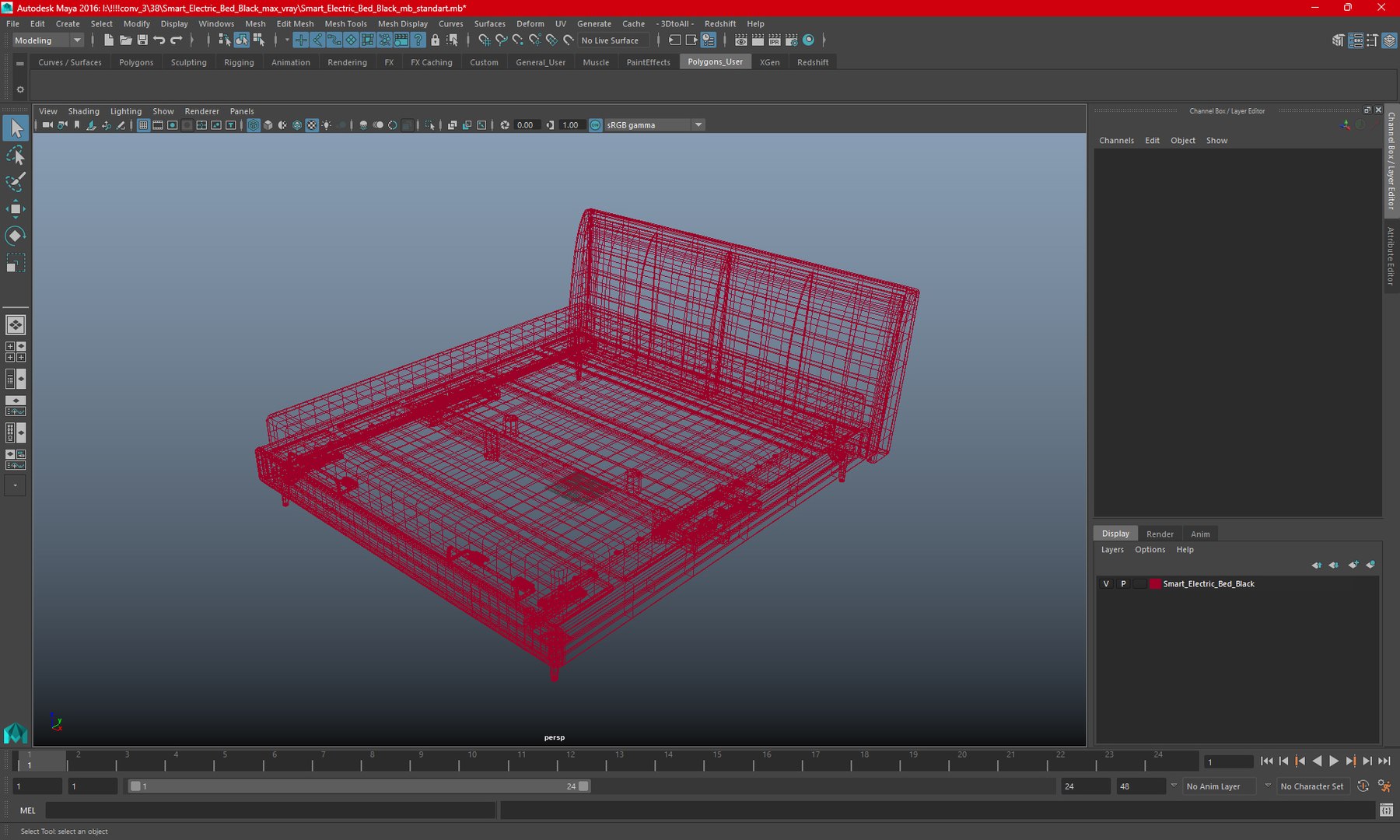The width and height of the screenshot is (1400, 840).
Task: Create a new scene
Action: click(x=109, y=40)
